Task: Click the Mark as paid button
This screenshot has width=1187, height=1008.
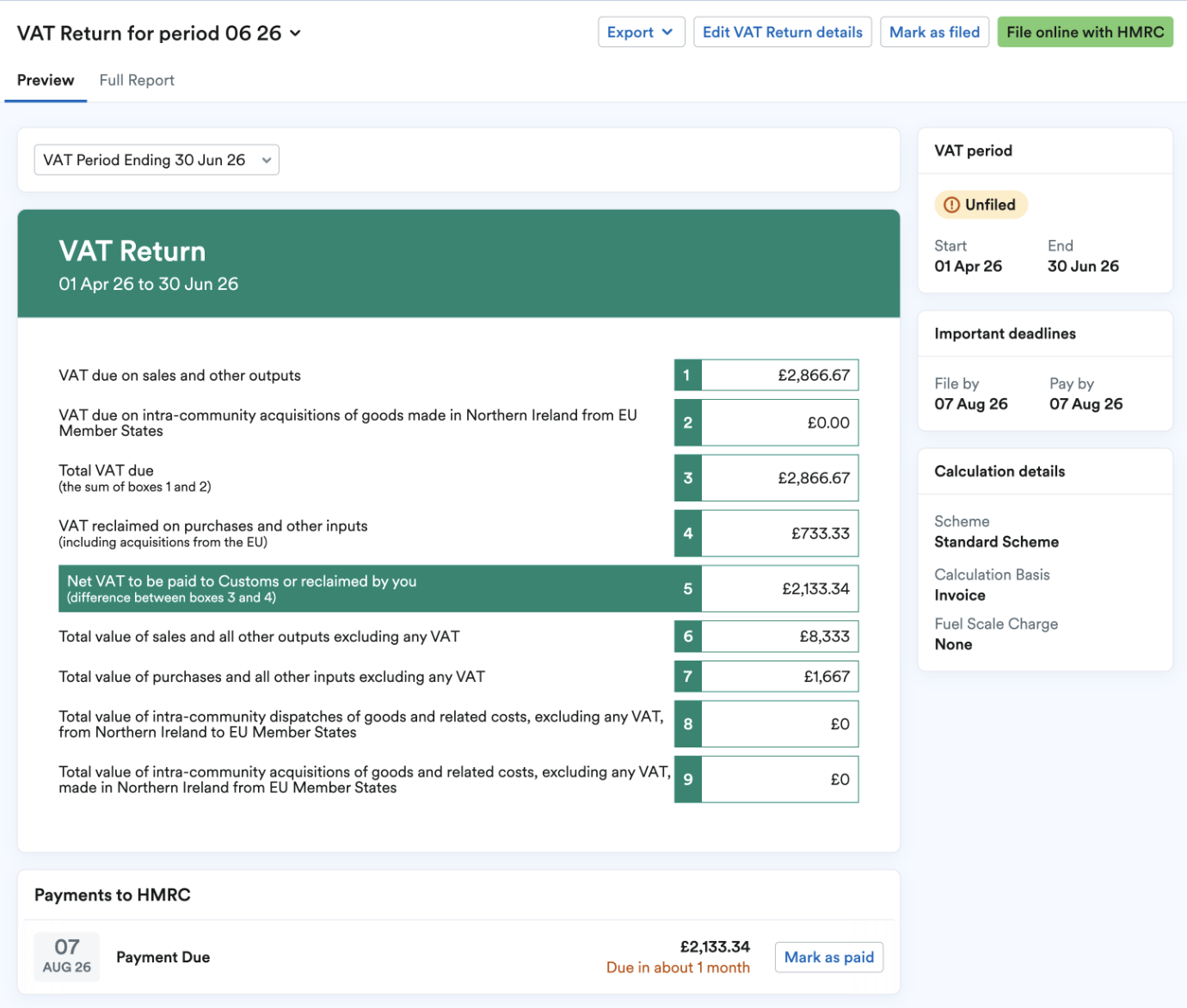Action: (828, 957)
